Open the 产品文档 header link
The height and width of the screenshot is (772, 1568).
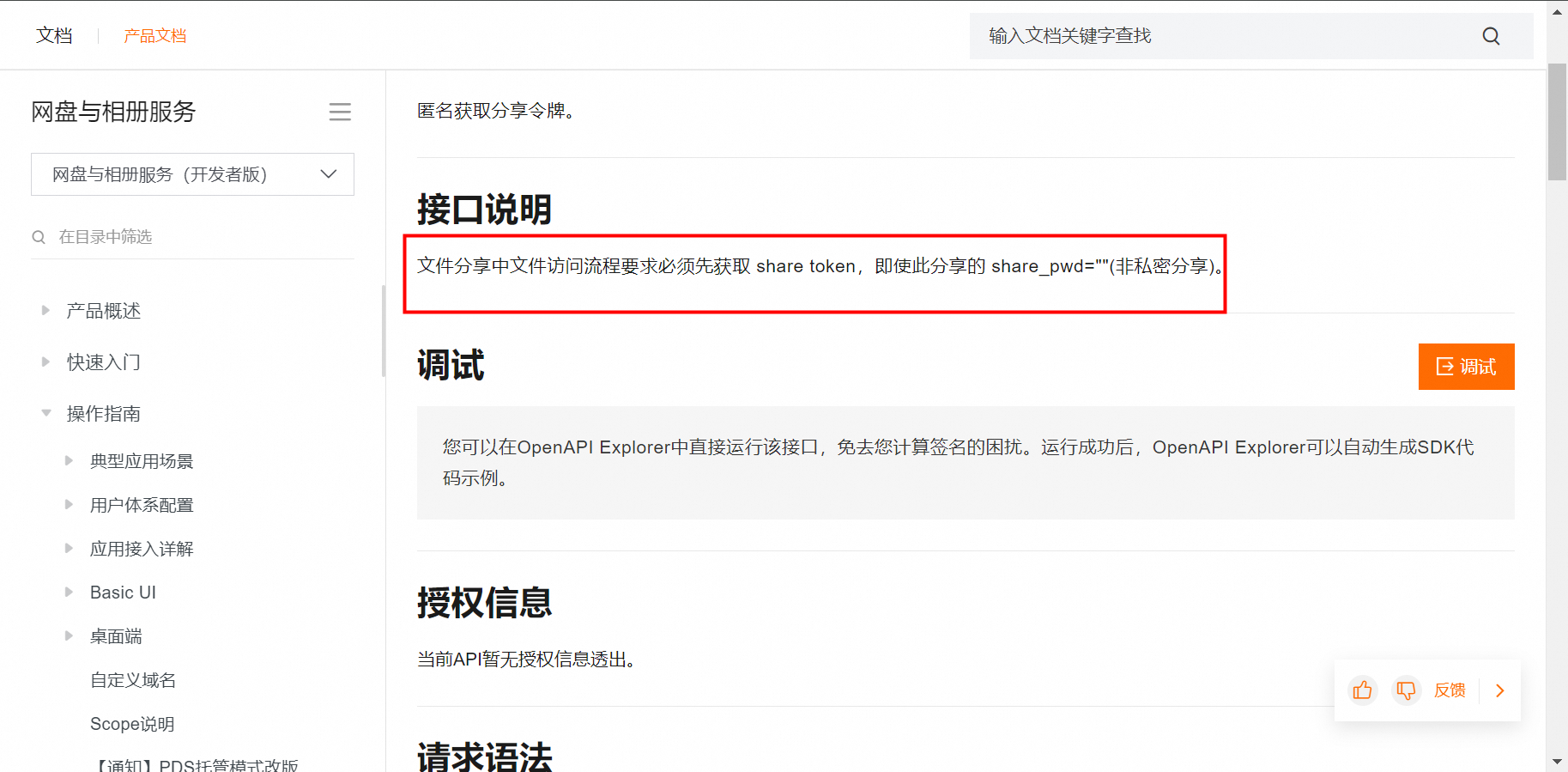[154, 36]
